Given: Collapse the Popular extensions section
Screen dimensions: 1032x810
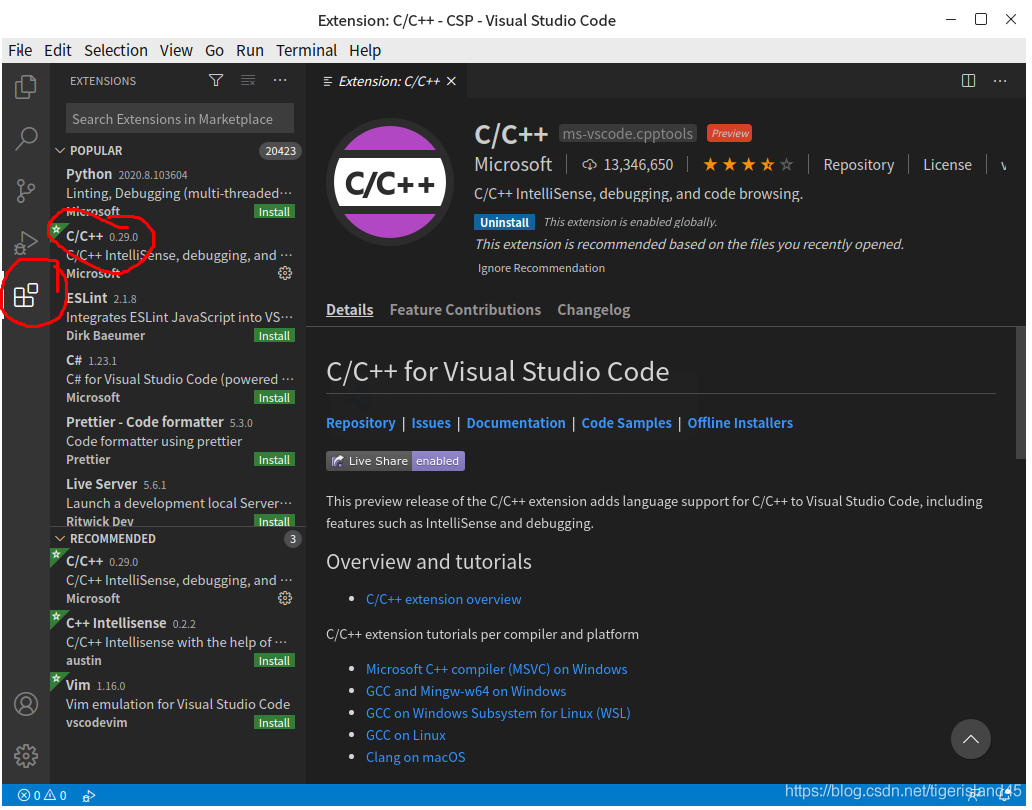Looking at the screenshot, I should pyautogui.click(x=60, y=151).
